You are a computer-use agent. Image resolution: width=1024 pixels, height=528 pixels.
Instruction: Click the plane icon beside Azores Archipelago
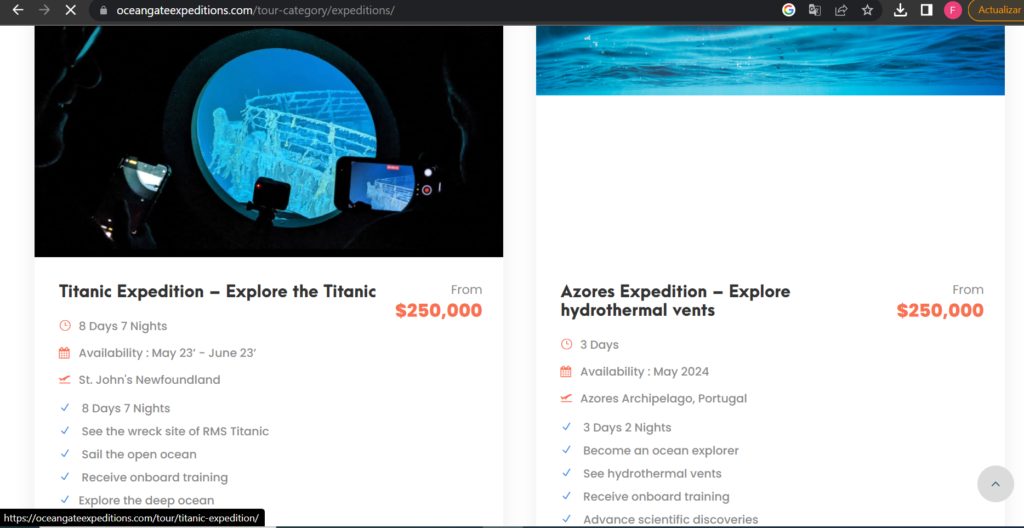tap(566, 398)
